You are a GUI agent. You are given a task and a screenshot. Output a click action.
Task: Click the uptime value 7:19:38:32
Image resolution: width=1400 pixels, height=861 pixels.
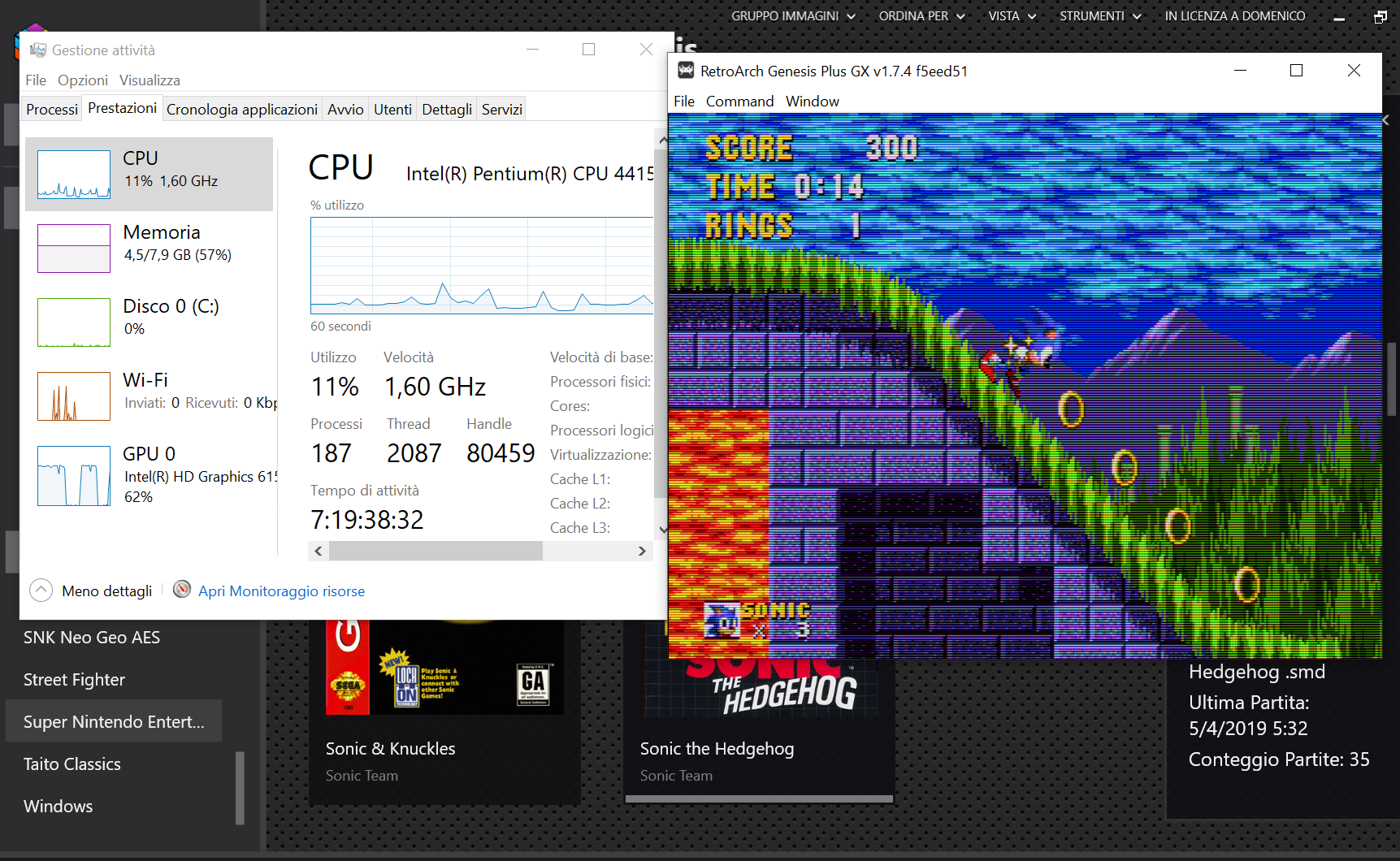click(367, 520)
